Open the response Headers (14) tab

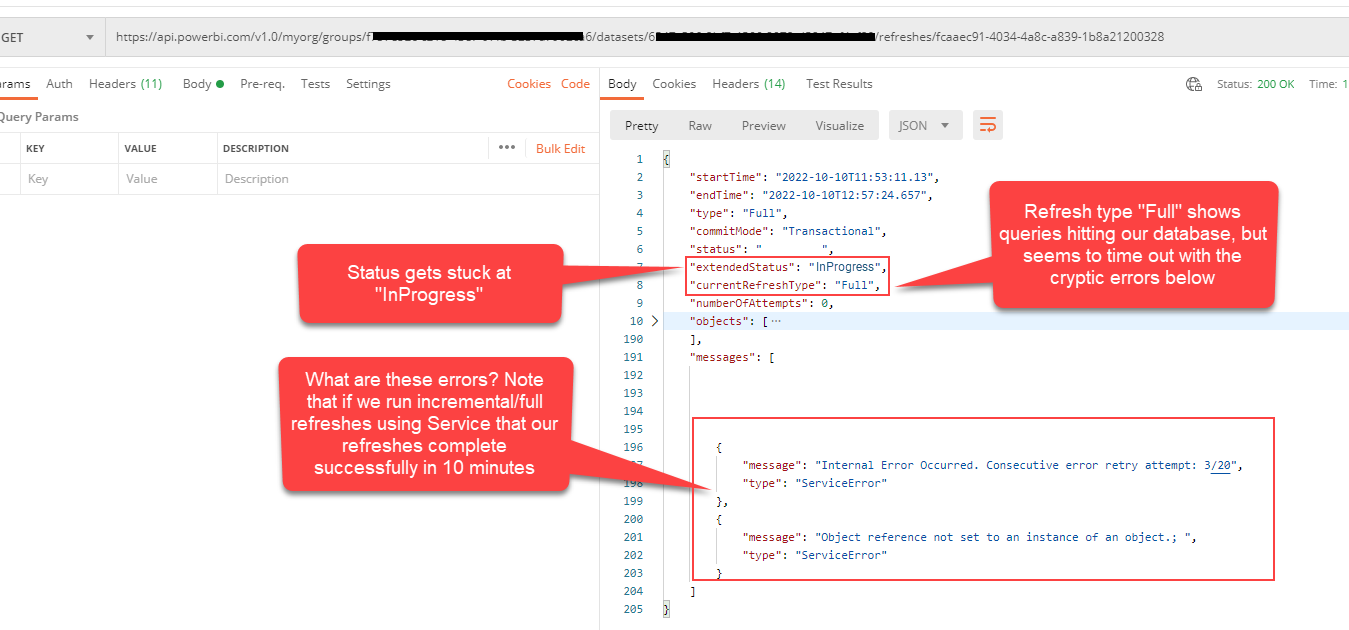748,84
